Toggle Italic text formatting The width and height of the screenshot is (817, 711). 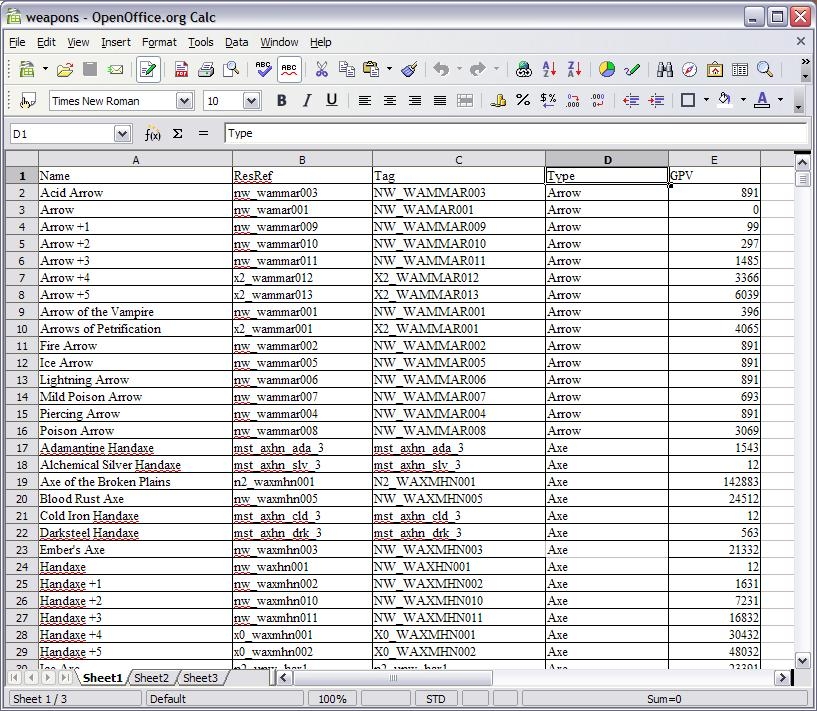click(307, 100)
